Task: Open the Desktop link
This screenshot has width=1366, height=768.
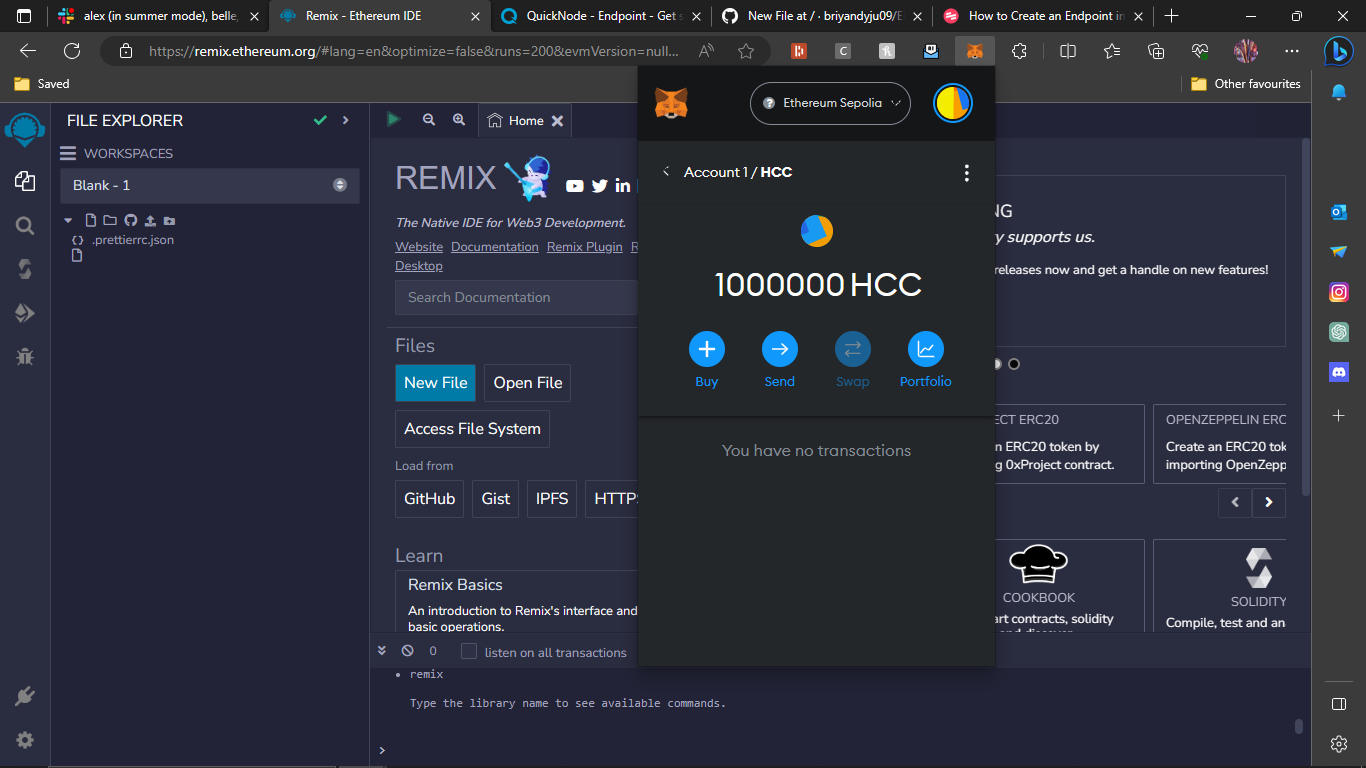Action: coord(419,266)
